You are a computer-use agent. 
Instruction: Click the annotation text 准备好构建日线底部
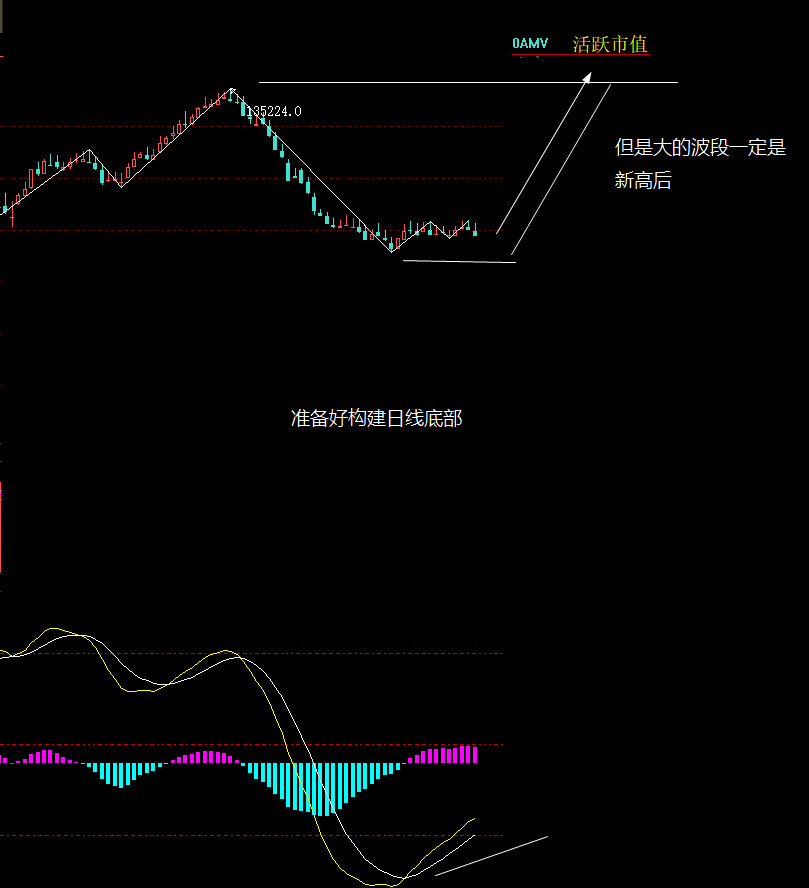click(376, 419)
